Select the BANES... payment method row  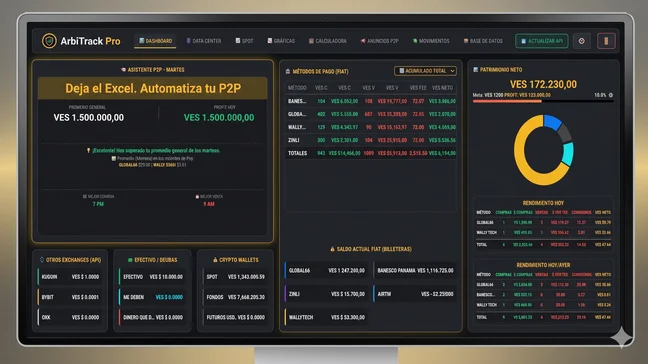(x=371, y=101)
